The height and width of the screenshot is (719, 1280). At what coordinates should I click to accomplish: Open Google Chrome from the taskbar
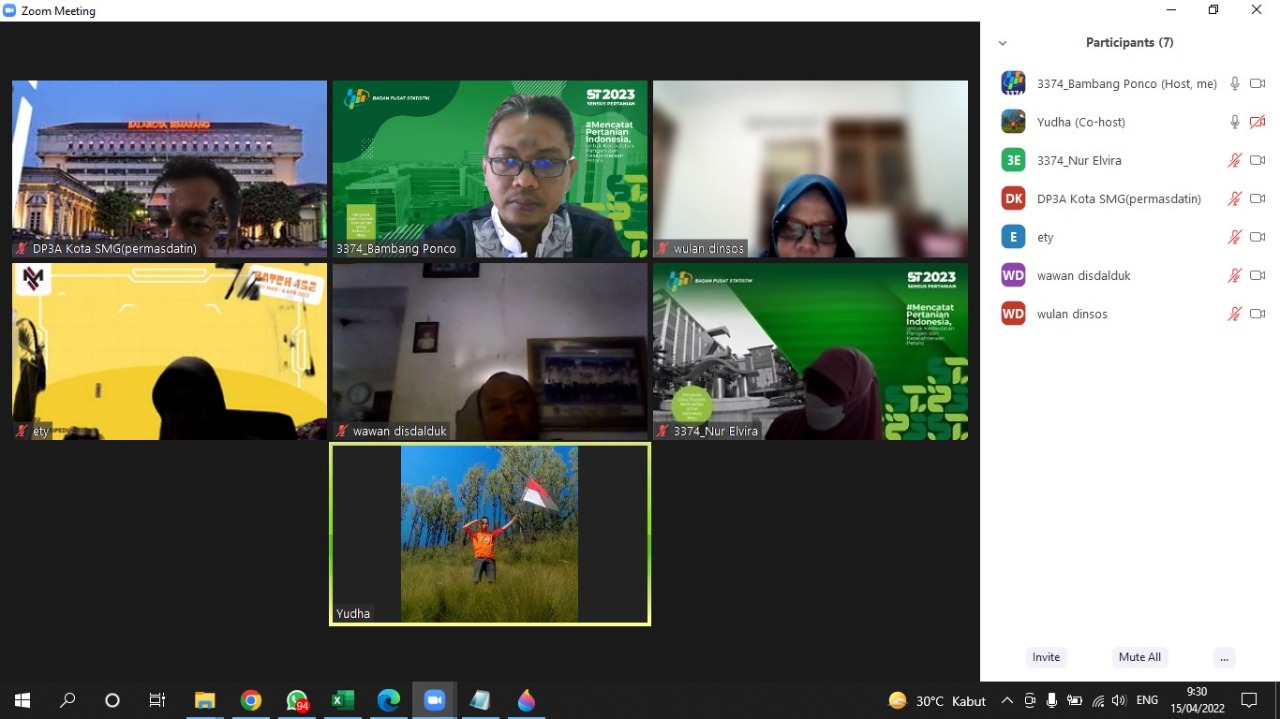pyautogui.click(x=251, y=701)
